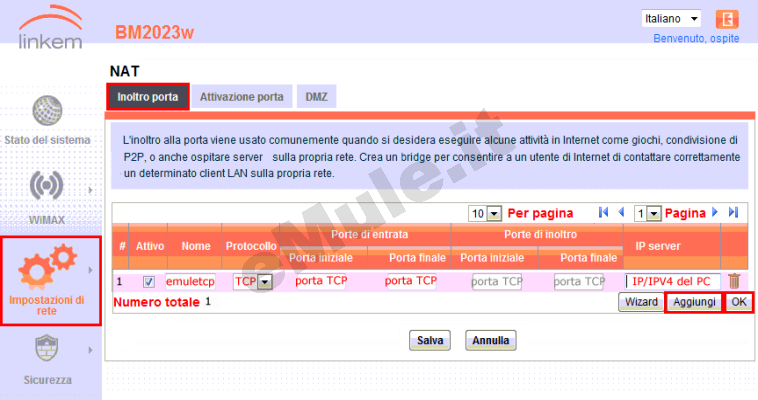Click the Annulla button
Image resolution: width=758 pixels, height=400 pixels.
pos(491,340)
